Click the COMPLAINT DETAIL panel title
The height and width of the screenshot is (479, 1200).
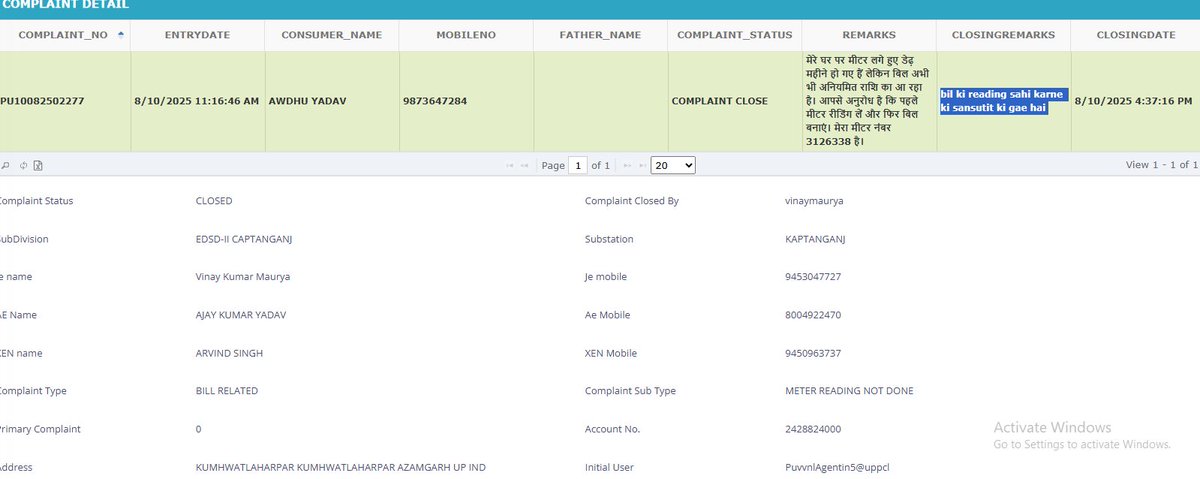65,5
